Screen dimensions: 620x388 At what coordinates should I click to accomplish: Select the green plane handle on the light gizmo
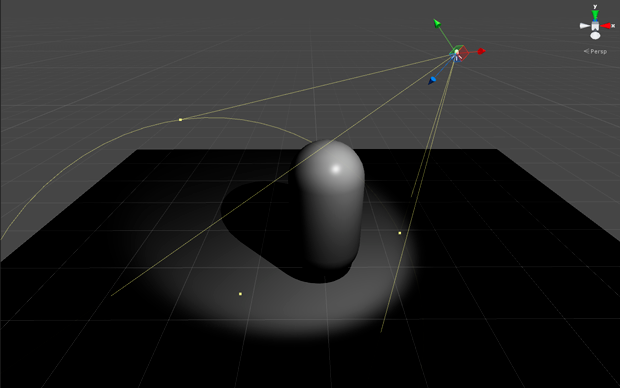tap(456, 49)
